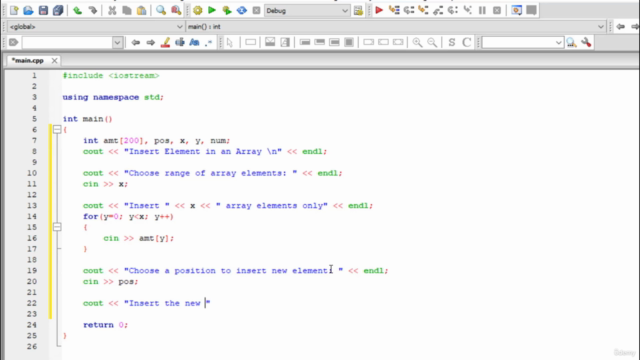This screenshot has width=640, height=360.
Task: Jump forward with the right arrow beside the highlight pen
Action: click(150, 42)
